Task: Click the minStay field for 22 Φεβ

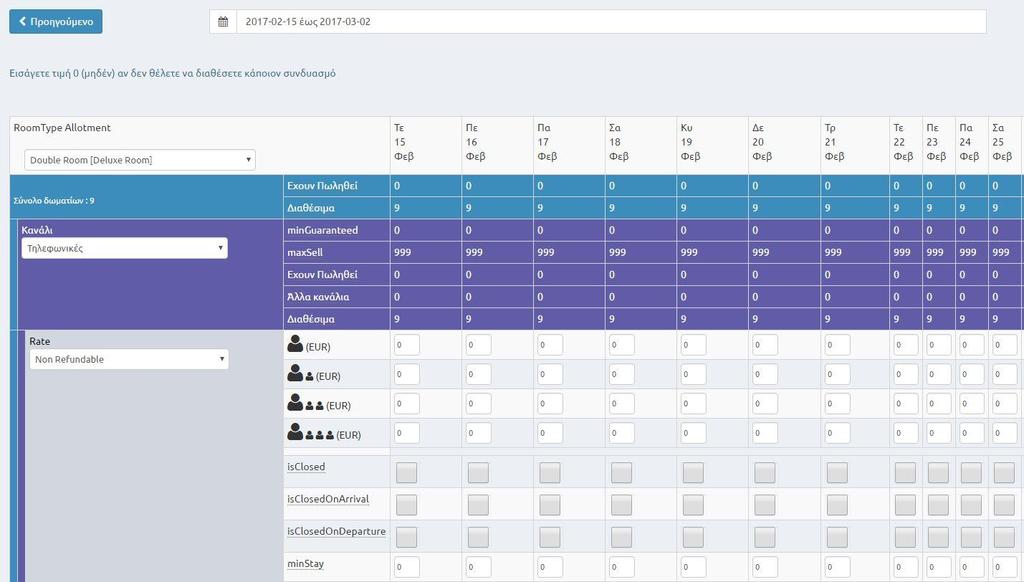Action: click(905, 567)
